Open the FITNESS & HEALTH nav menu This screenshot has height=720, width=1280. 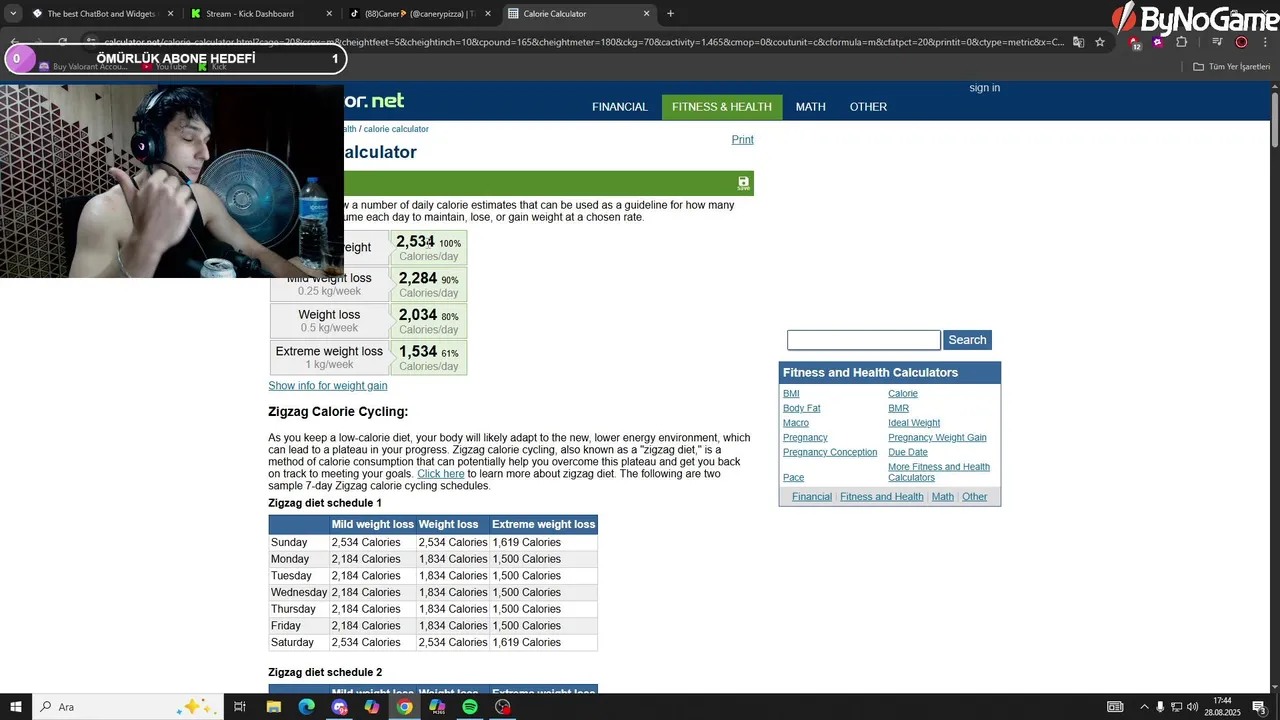tap(722, 107)
